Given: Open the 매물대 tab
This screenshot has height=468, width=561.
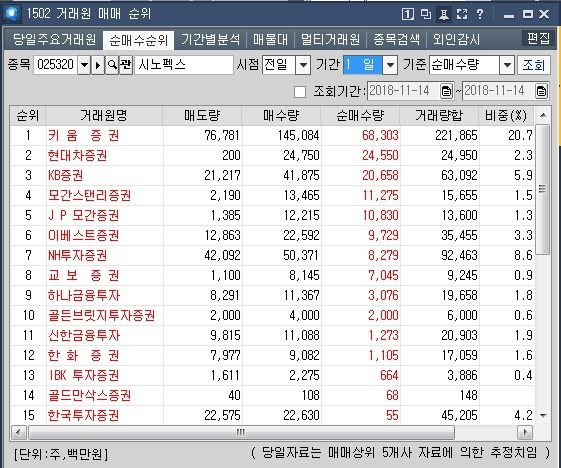Looking at the screenshot, I should [x=270, y=39].
